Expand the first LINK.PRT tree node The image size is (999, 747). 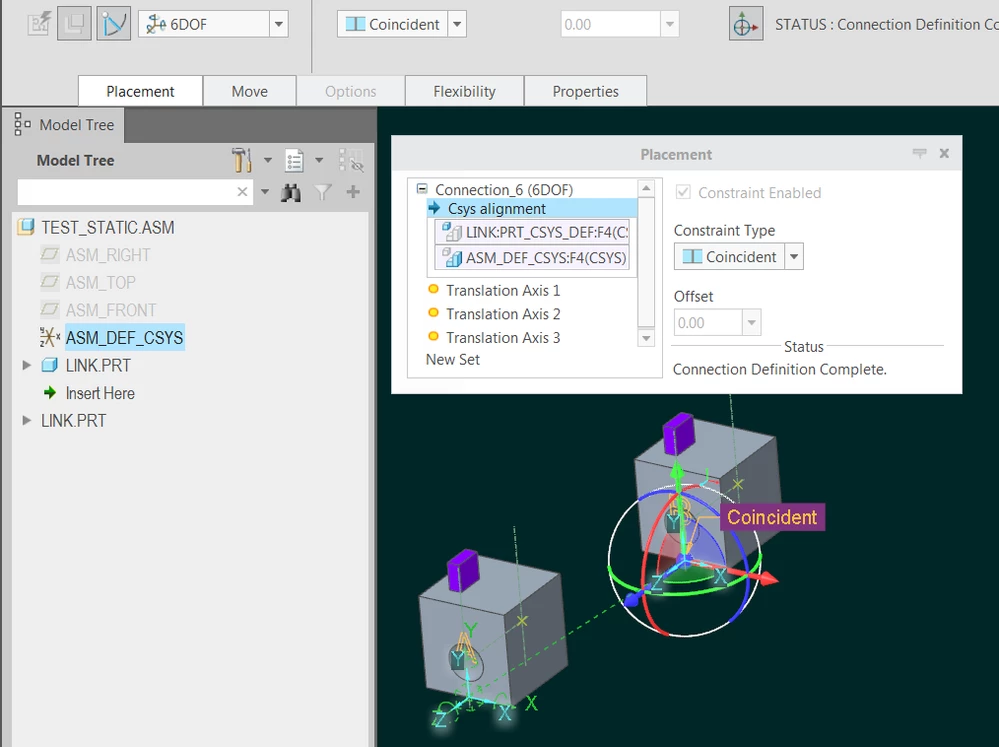click(x=25, y=365)
